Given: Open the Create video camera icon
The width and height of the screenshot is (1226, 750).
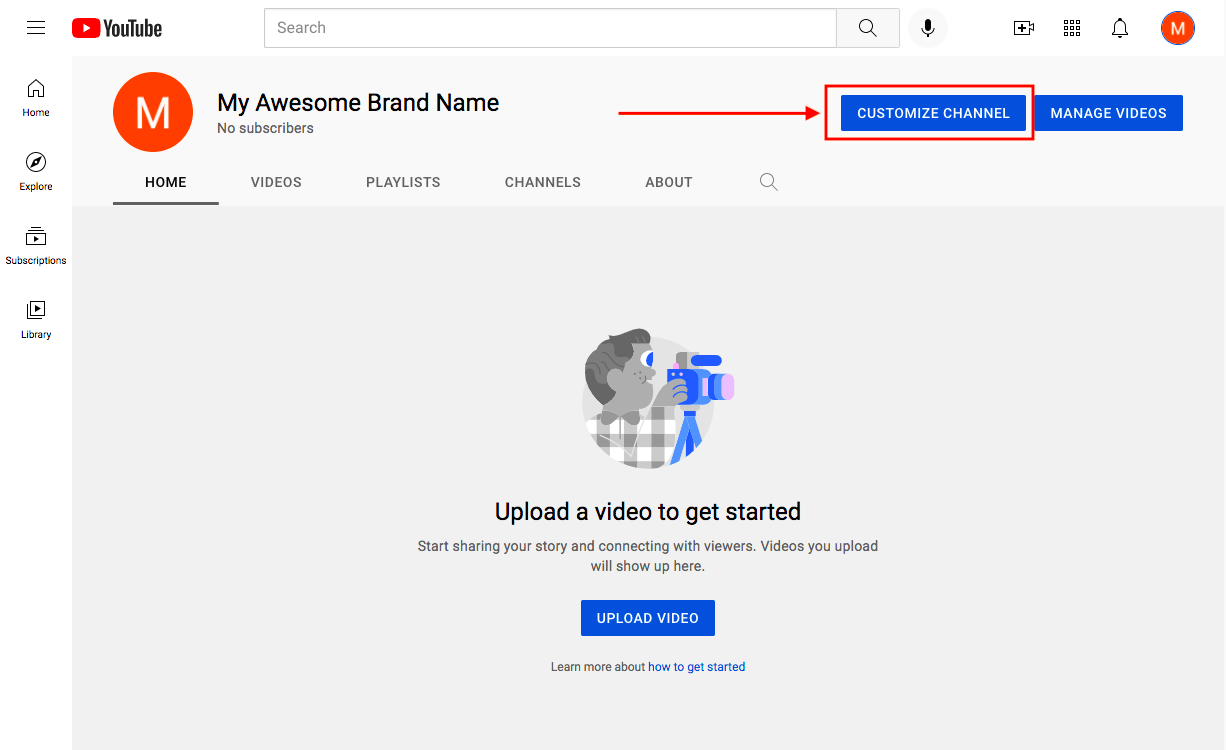Looking at the screenshot, I should click(1024, 28).
